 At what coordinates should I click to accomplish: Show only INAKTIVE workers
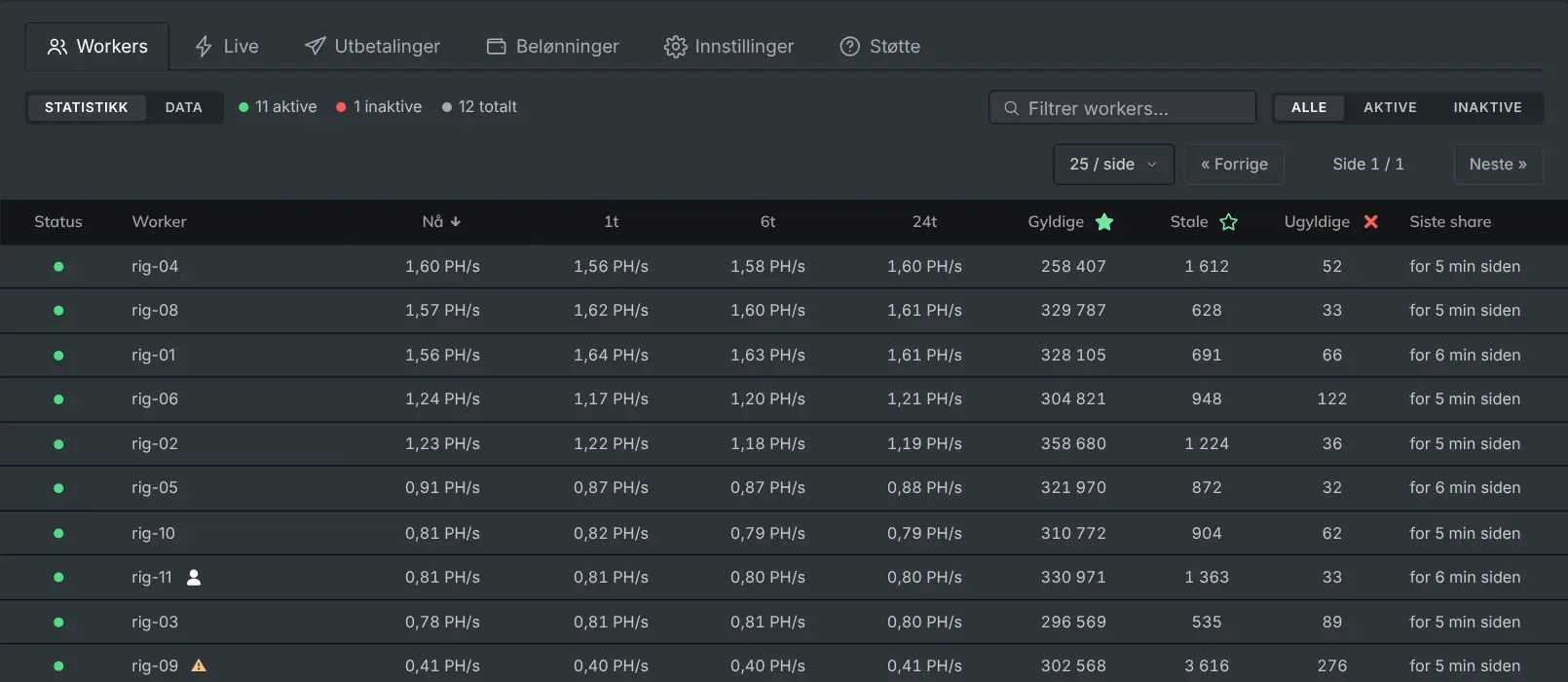[x=1487, y=107]
